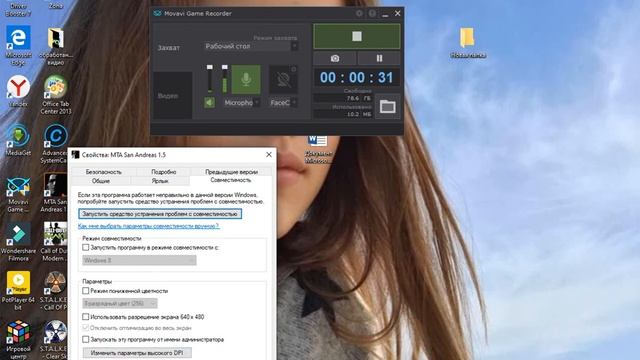Toggle the green microphone button
640x360 pixels.
(x=246, y=79)
